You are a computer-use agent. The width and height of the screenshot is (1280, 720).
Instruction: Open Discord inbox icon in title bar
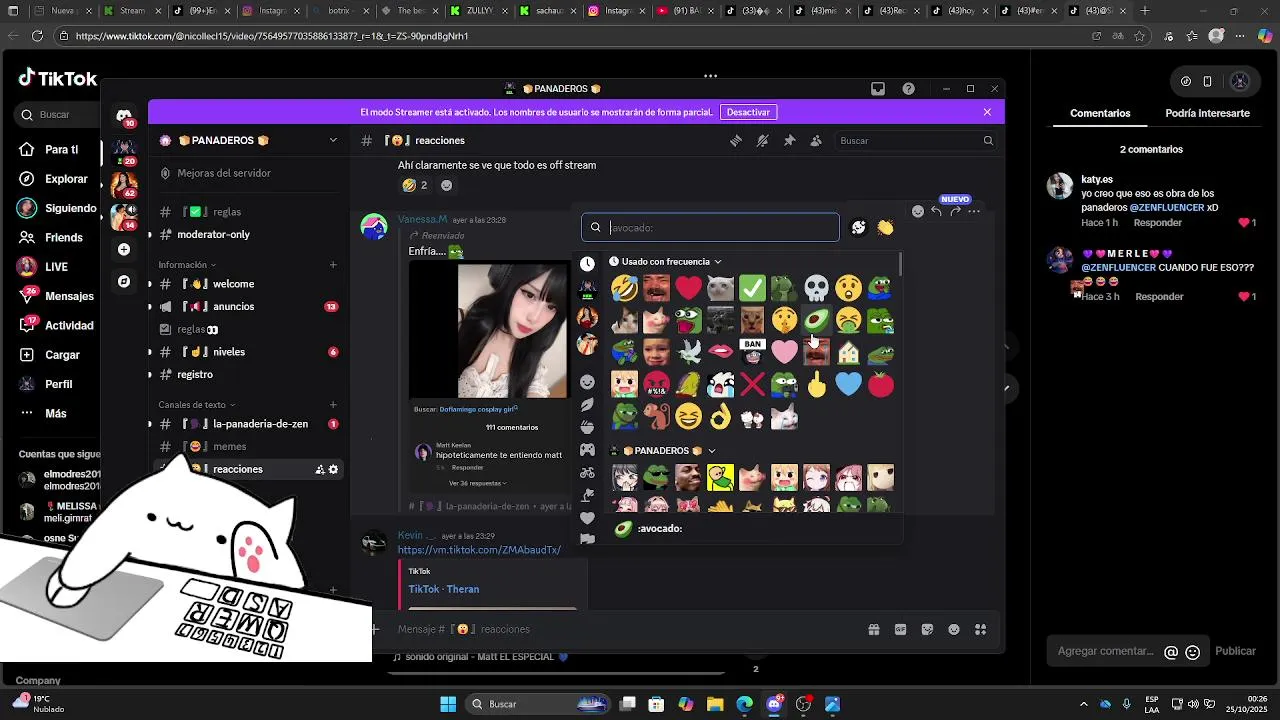point(878,89)
